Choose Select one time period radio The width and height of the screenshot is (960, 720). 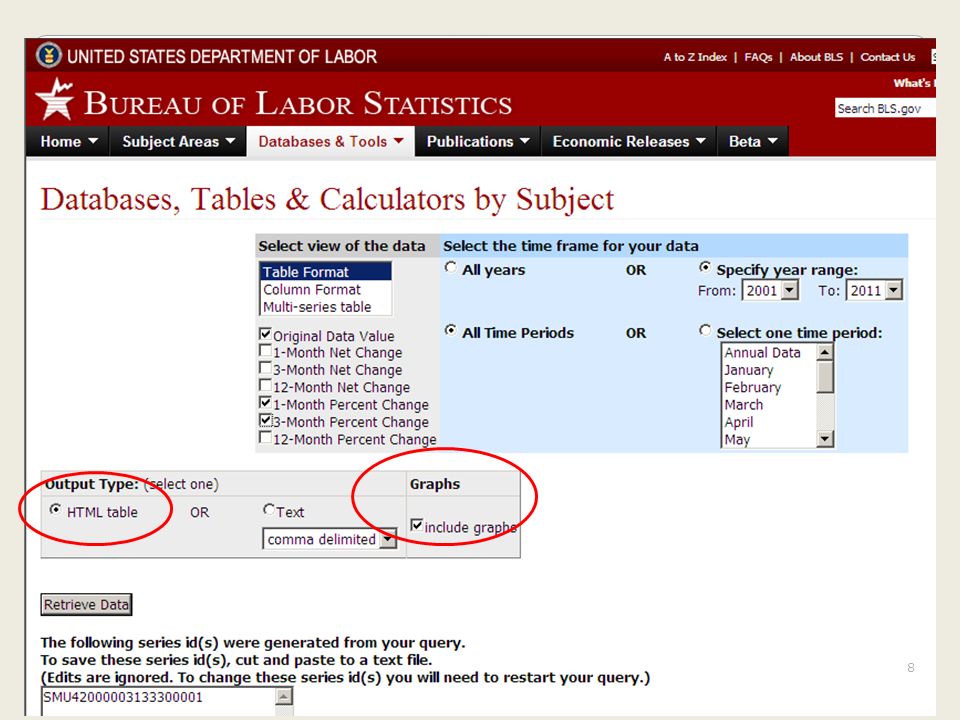pyautogui.click(x=705, y=331)
